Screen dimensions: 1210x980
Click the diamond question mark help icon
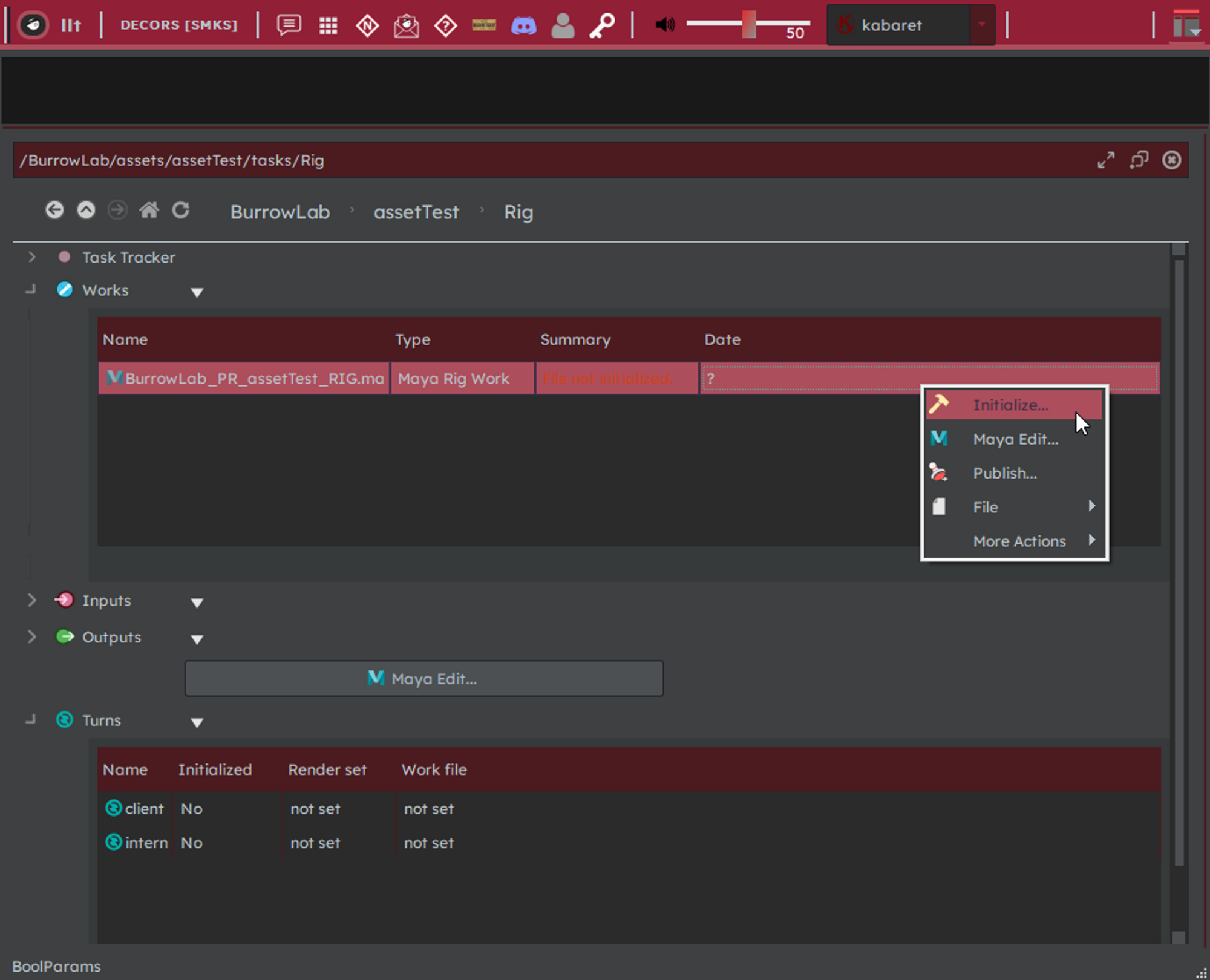click(x=446, y=25)
